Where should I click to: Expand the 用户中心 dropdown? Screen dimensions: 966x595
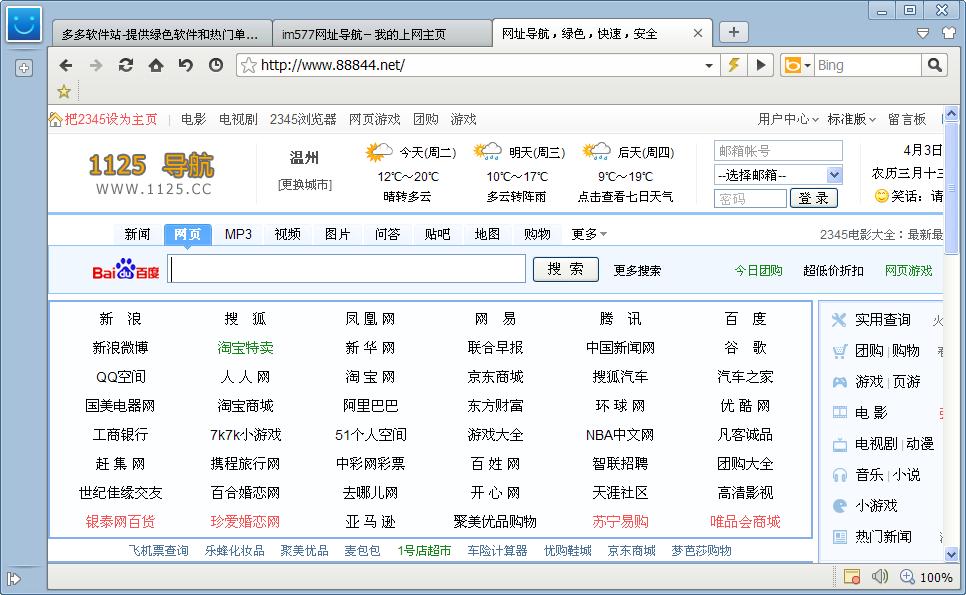click(x=788, y=119)
